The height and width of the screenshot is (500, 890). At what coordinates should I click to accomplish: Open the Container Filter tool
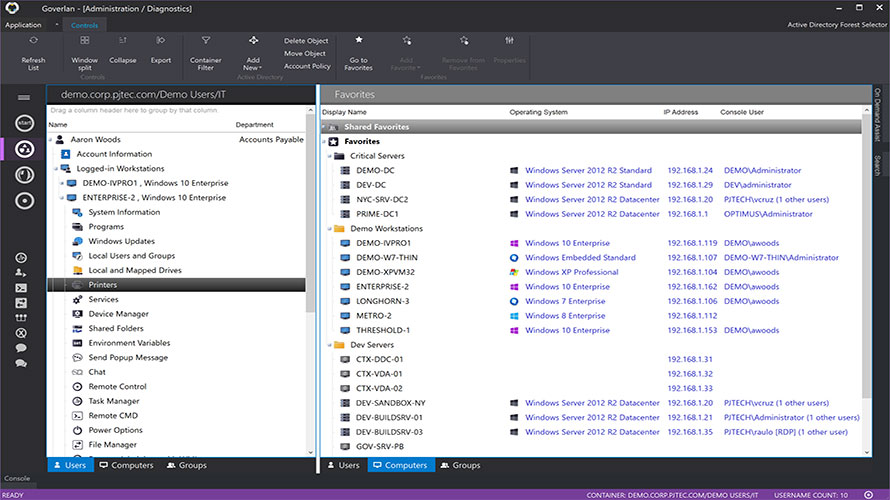click(x=205, y=41)
